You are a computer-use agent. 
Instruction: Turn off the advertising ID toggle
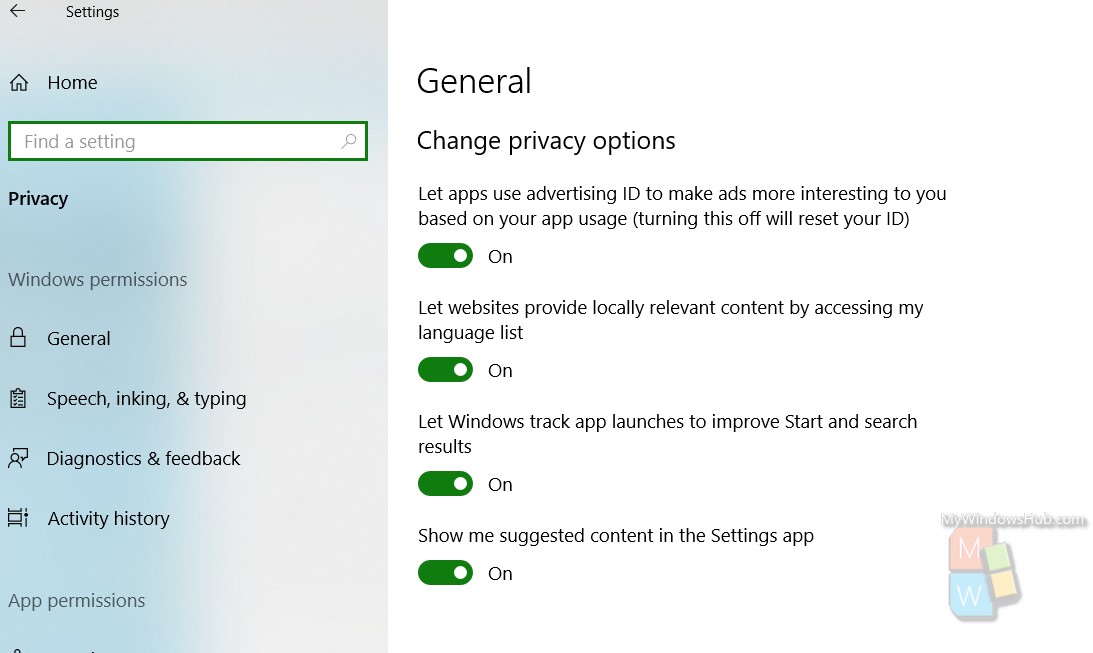click(445, 256)
